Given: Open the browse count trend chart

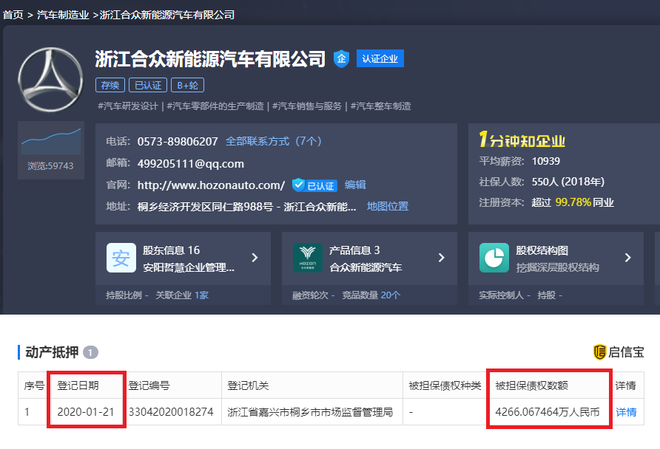Looking at the screenshot, I should pyautogui.click(x=51, y=141).
